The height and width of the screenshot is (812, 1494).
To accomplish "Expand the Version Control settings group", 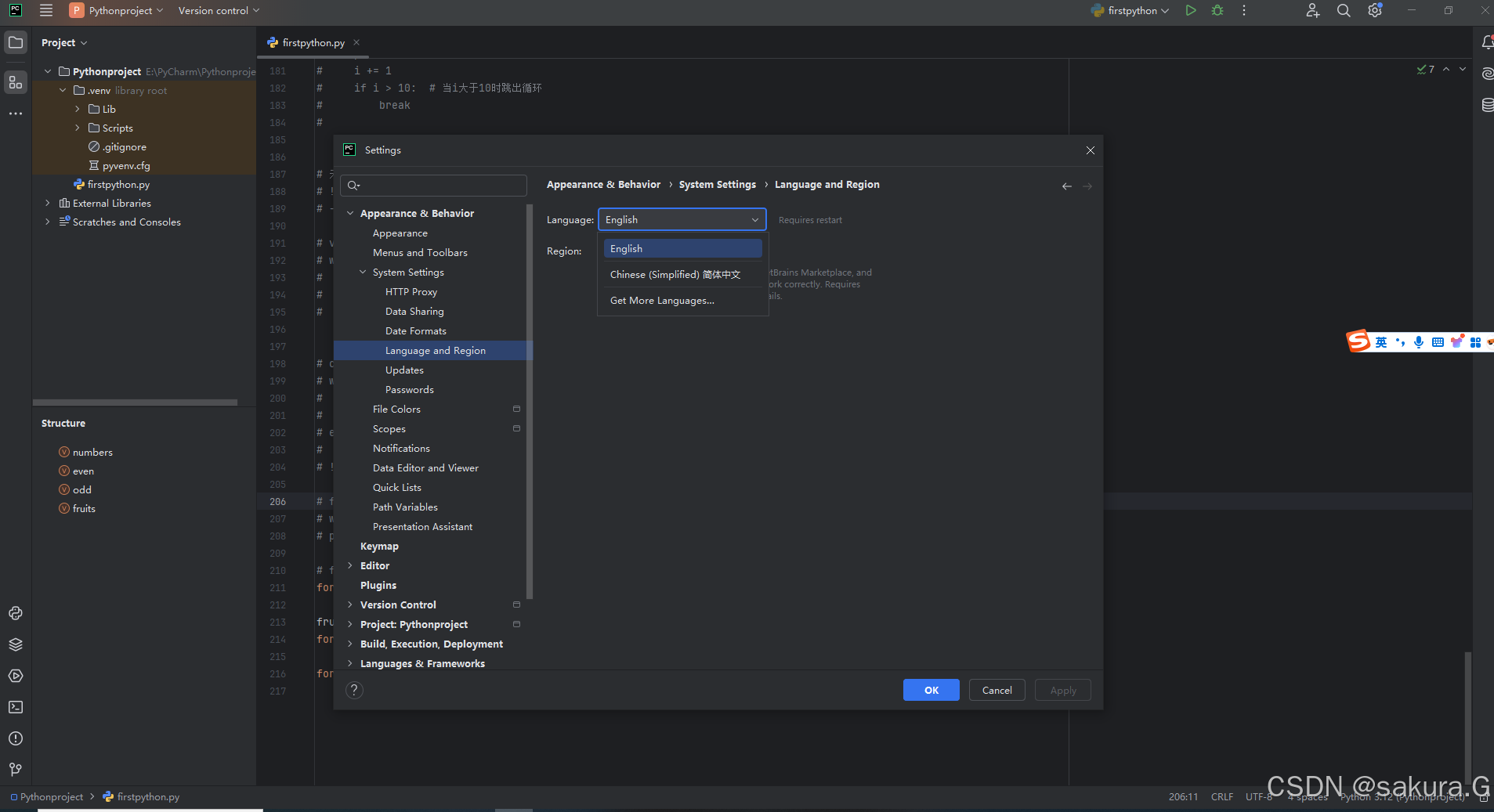I will [350, 604].
